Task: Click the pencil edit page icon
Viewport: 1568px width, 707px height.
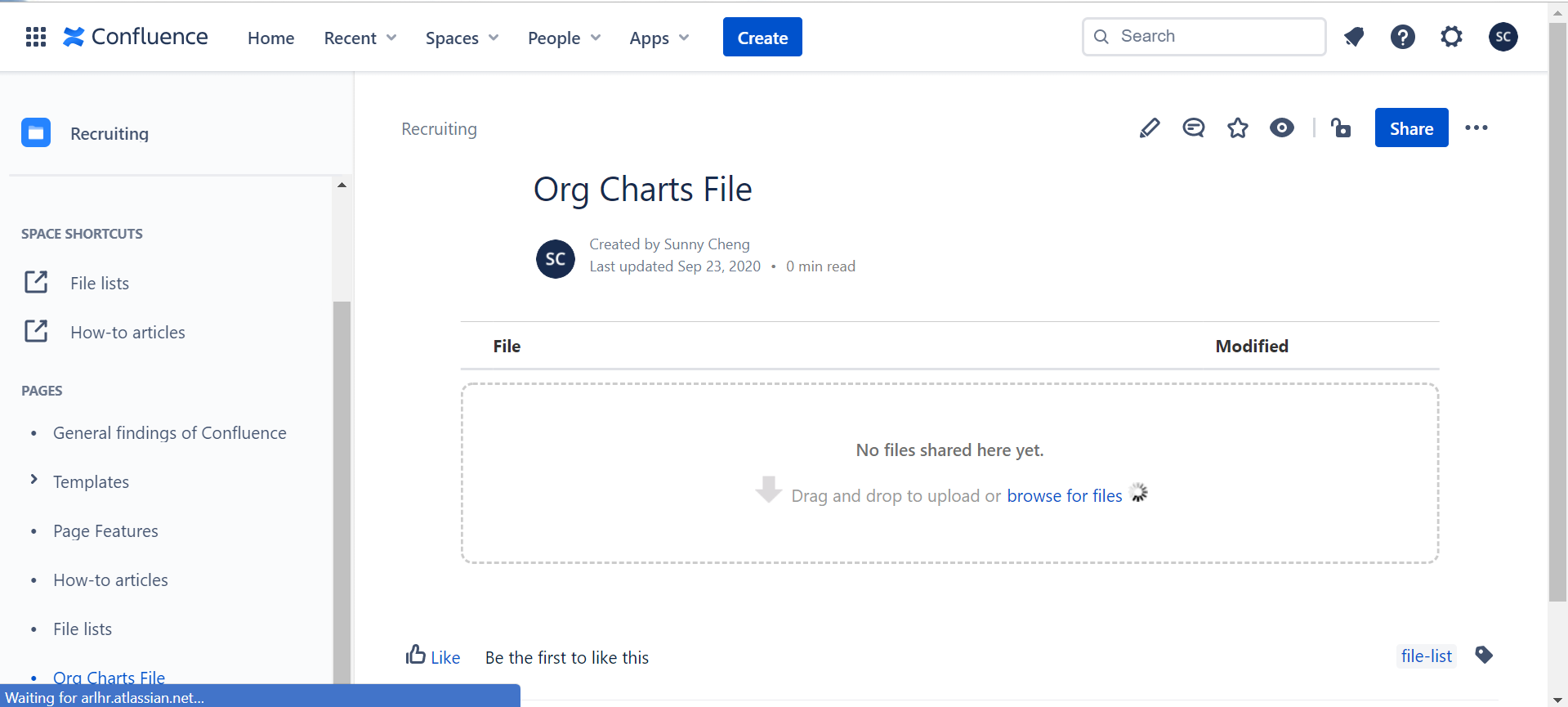Action: pos(1150,128)
